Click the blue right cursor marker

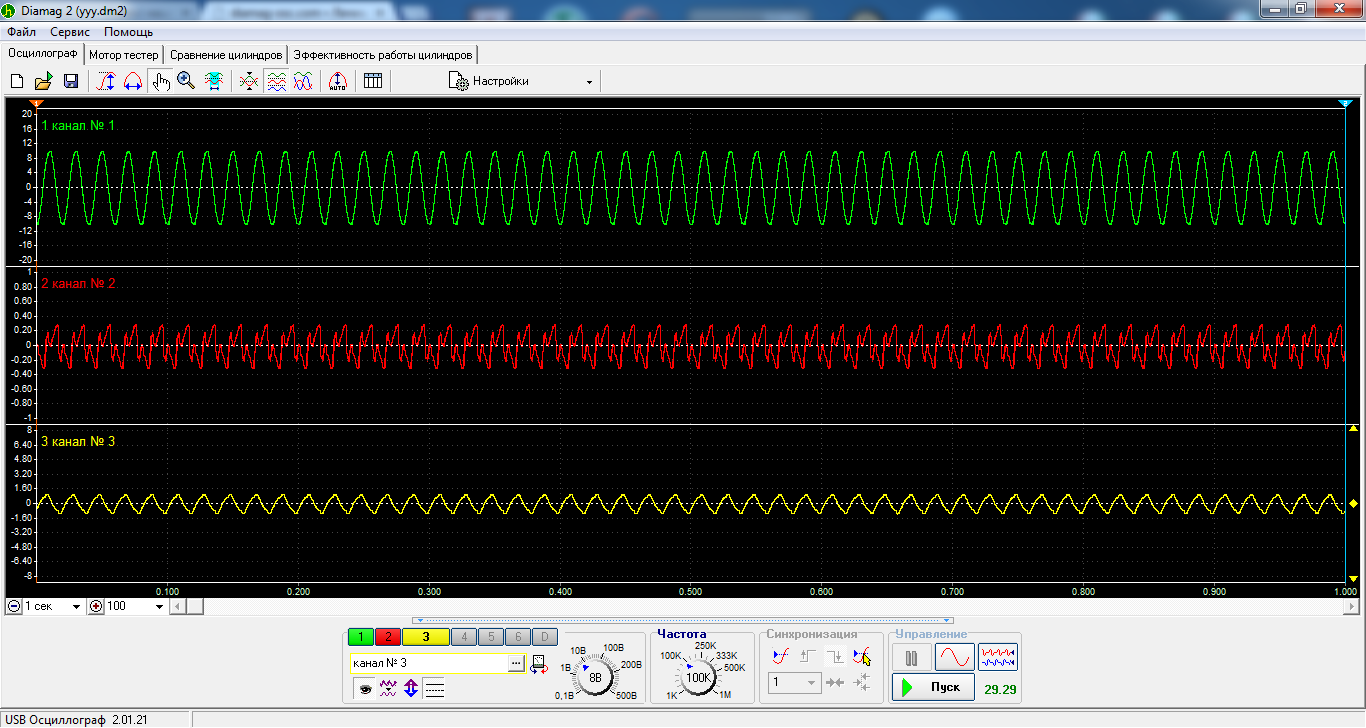[1345, 103]
